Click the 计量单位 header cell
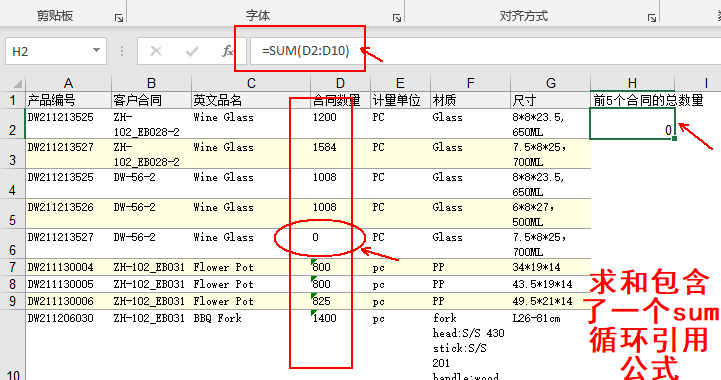 (401, 100)
